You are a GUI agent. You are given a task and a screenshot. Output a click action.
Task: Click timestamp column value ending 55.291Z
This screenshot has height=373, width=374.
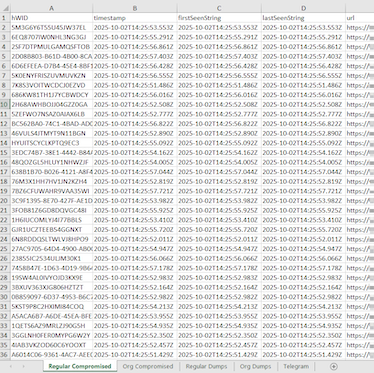coord(135,37)
